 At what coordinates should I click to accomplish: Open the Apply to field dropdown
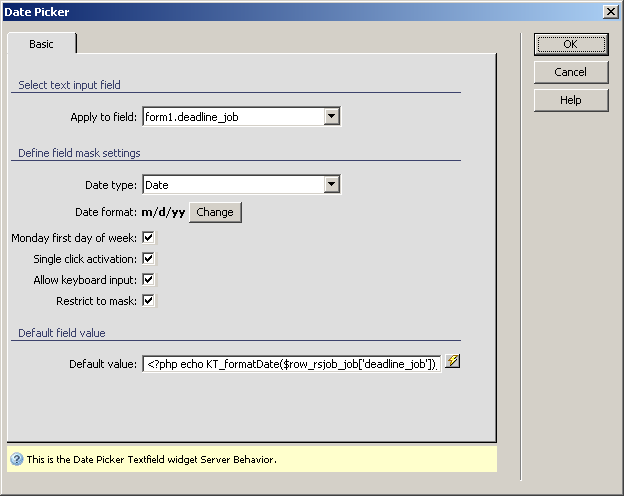(332, 117)
